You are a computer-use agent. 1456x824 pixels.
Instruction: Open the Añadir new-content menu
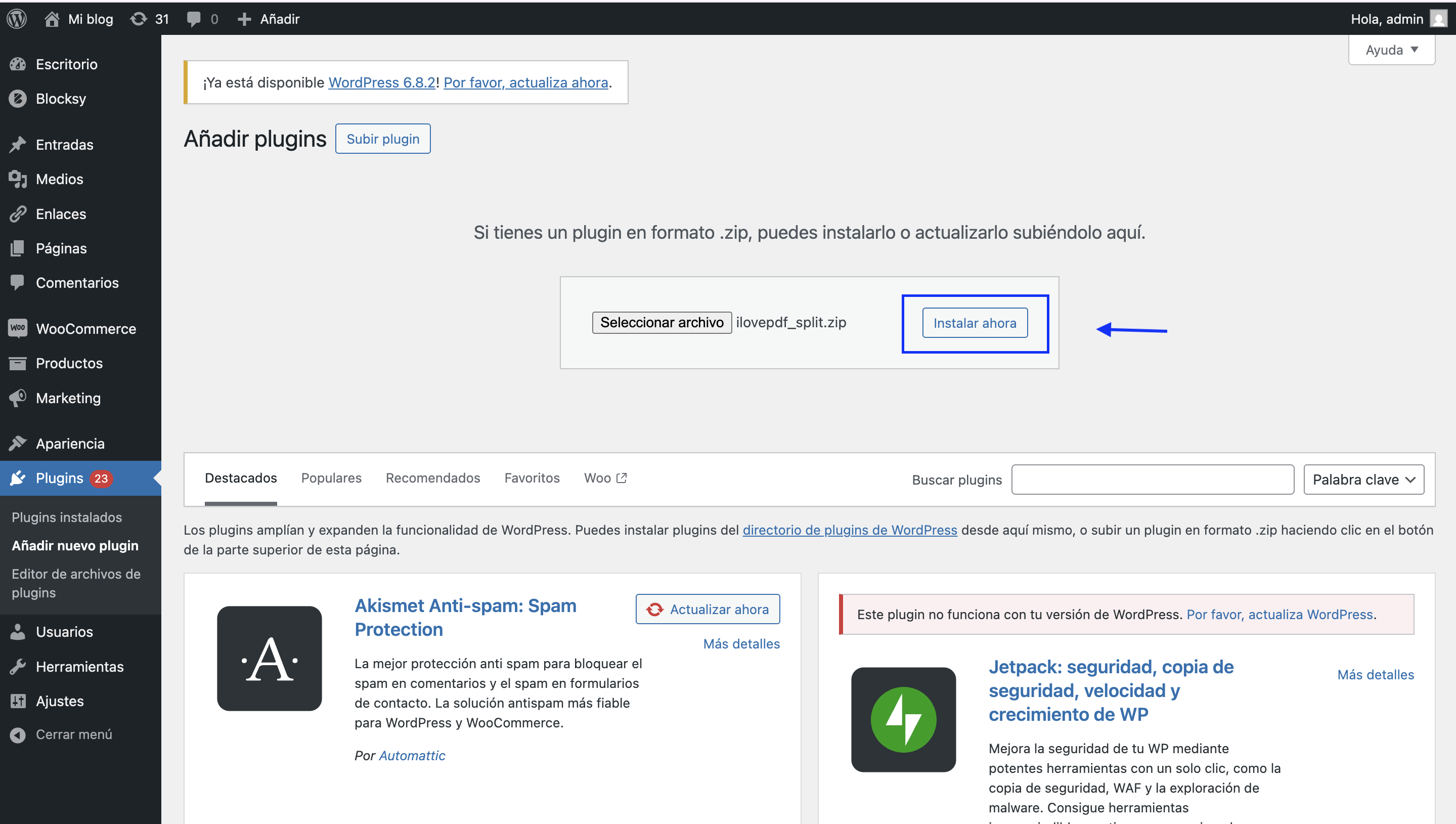(268, 19)
